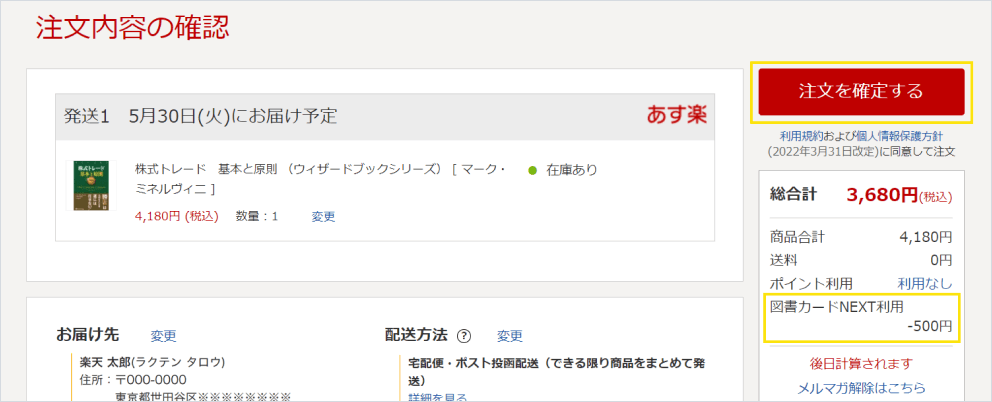Click 利用なし for ポイント利用
This screenshot has height=402, width=992.
[x=924, y=284]
